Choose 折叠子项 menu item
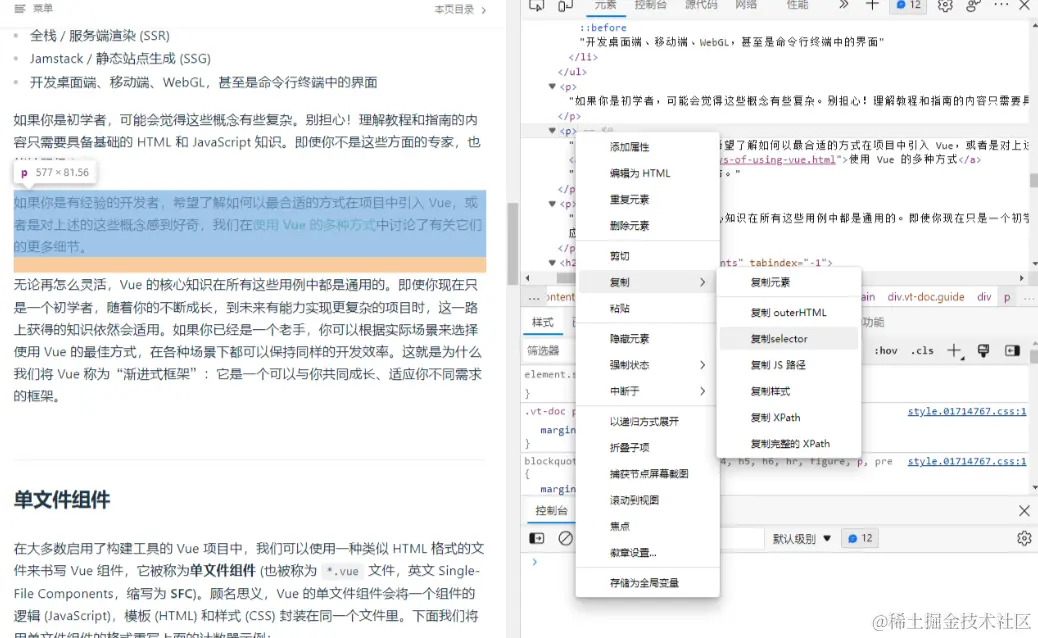Viewport: 1038px width, 638px height. [x=647, y=448]
